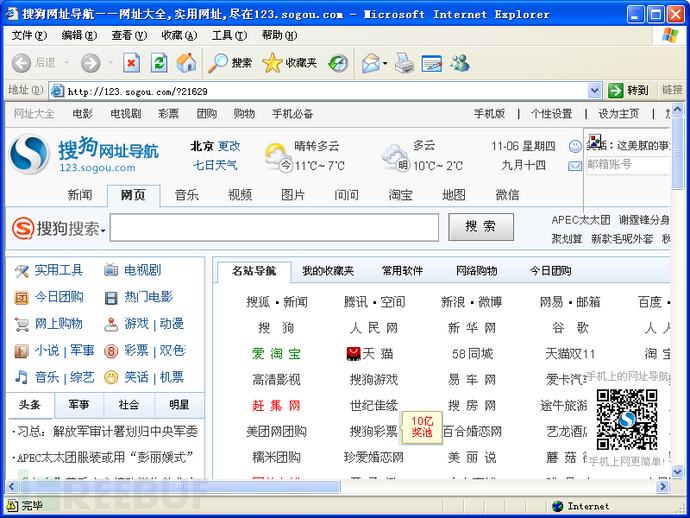The width and height of the screenshot is (690, 518).
Task: Open the 文件 menu
Action: pyautogui.click(x=29, y=35)
